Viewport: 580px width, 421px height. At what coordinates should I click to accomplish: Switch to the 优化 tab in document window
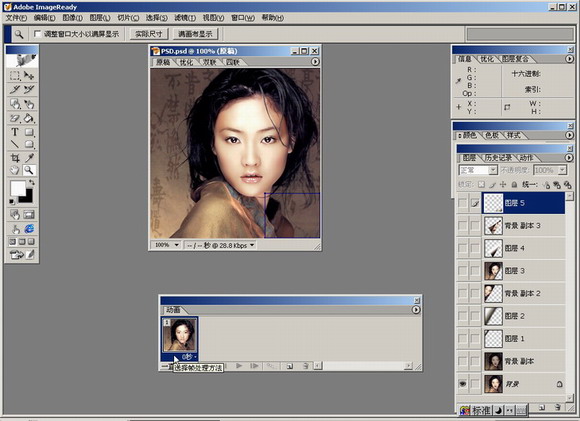(186, 62)
